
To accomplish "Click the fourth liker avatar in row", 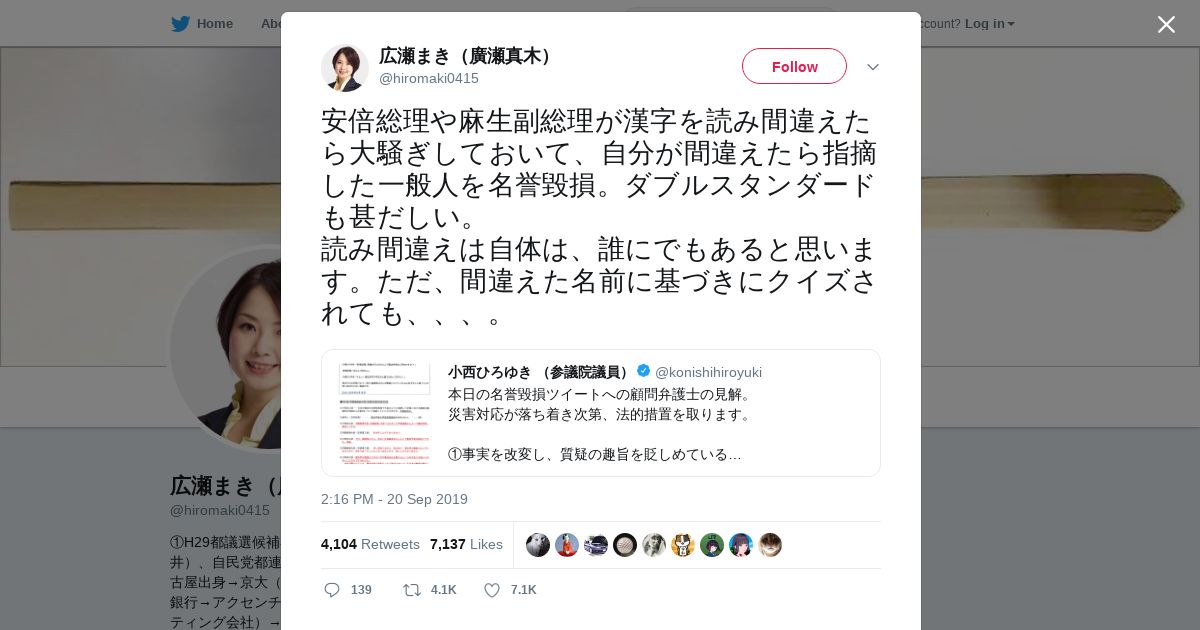I will click(x=625, y=545).
